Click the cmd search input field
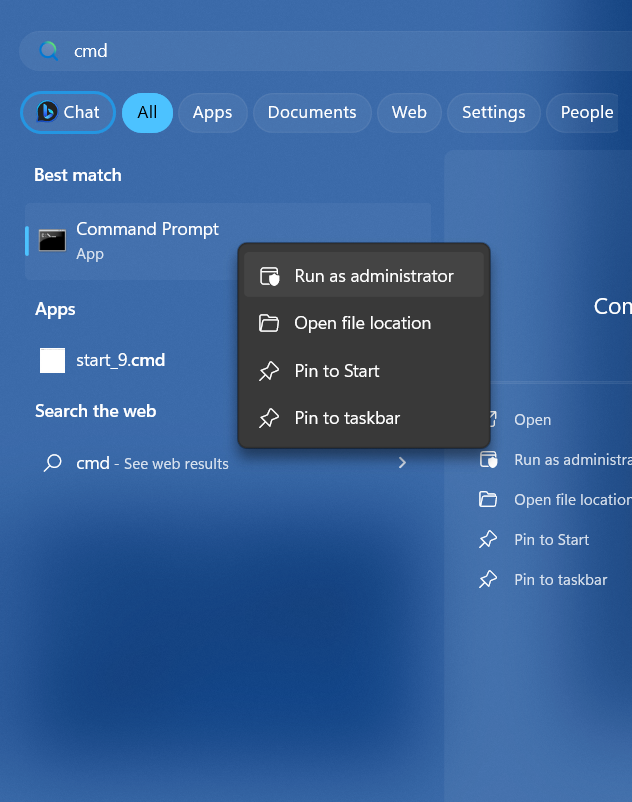Image resolution: width=632 pixels, height=802 pixels. coord(327,51)
